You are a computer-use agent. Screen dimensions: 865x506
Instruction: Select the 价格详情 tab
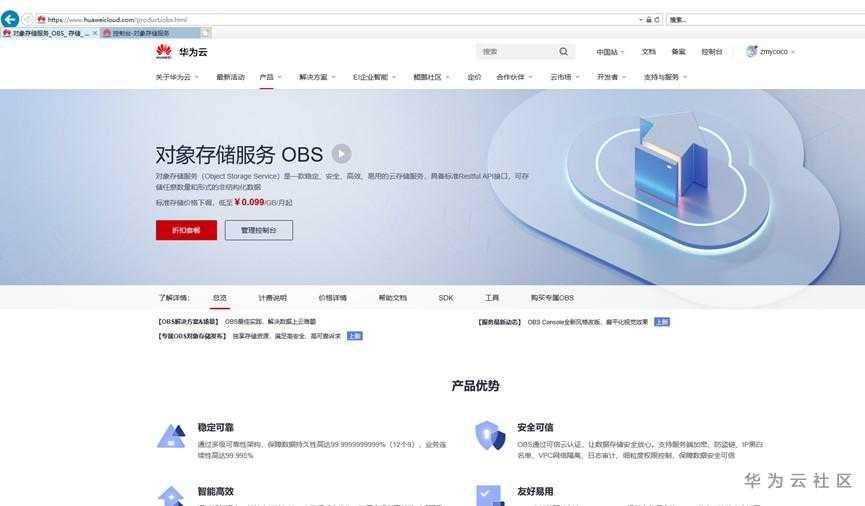click(x=333, y=298)
